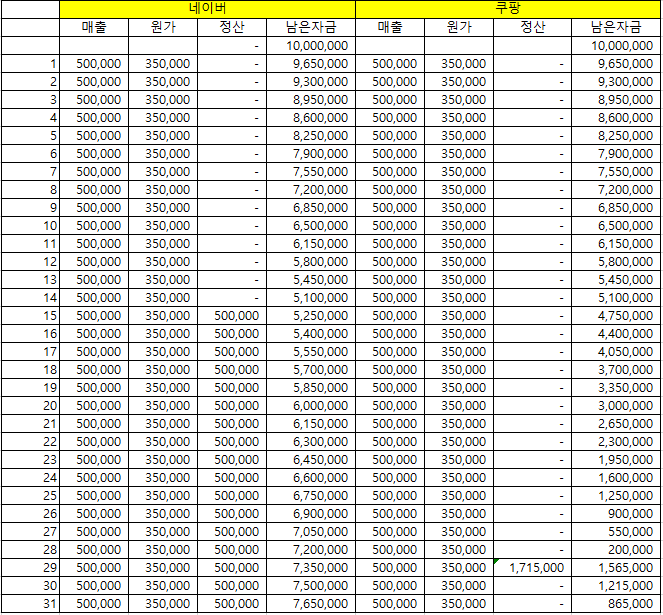
Task: Click row number 20 label
Action: coord(30,406)
